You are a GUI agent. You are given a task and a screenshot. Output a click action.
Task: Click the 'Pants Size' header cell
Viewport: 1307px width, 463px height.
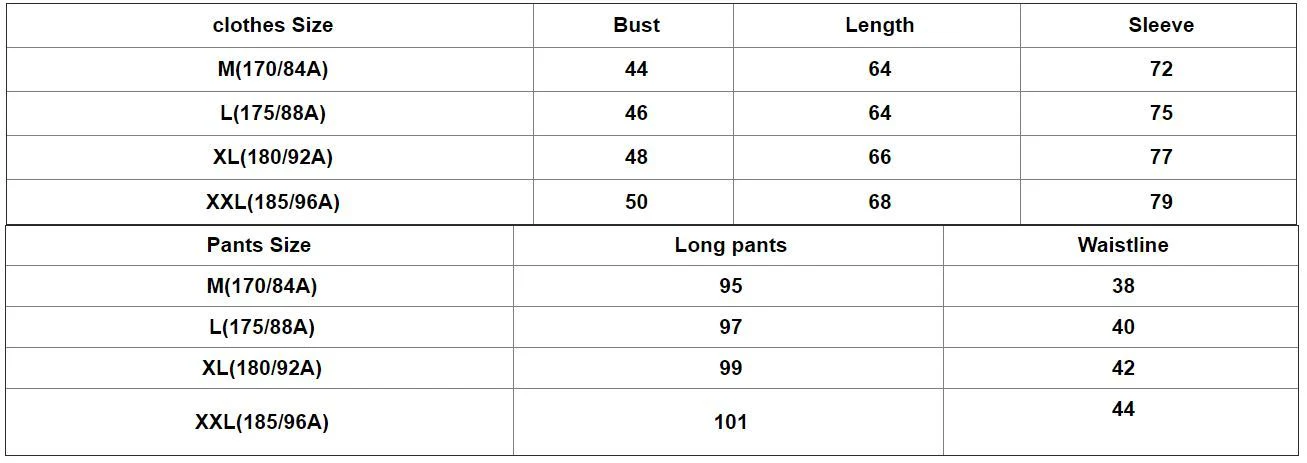[258, 245]
